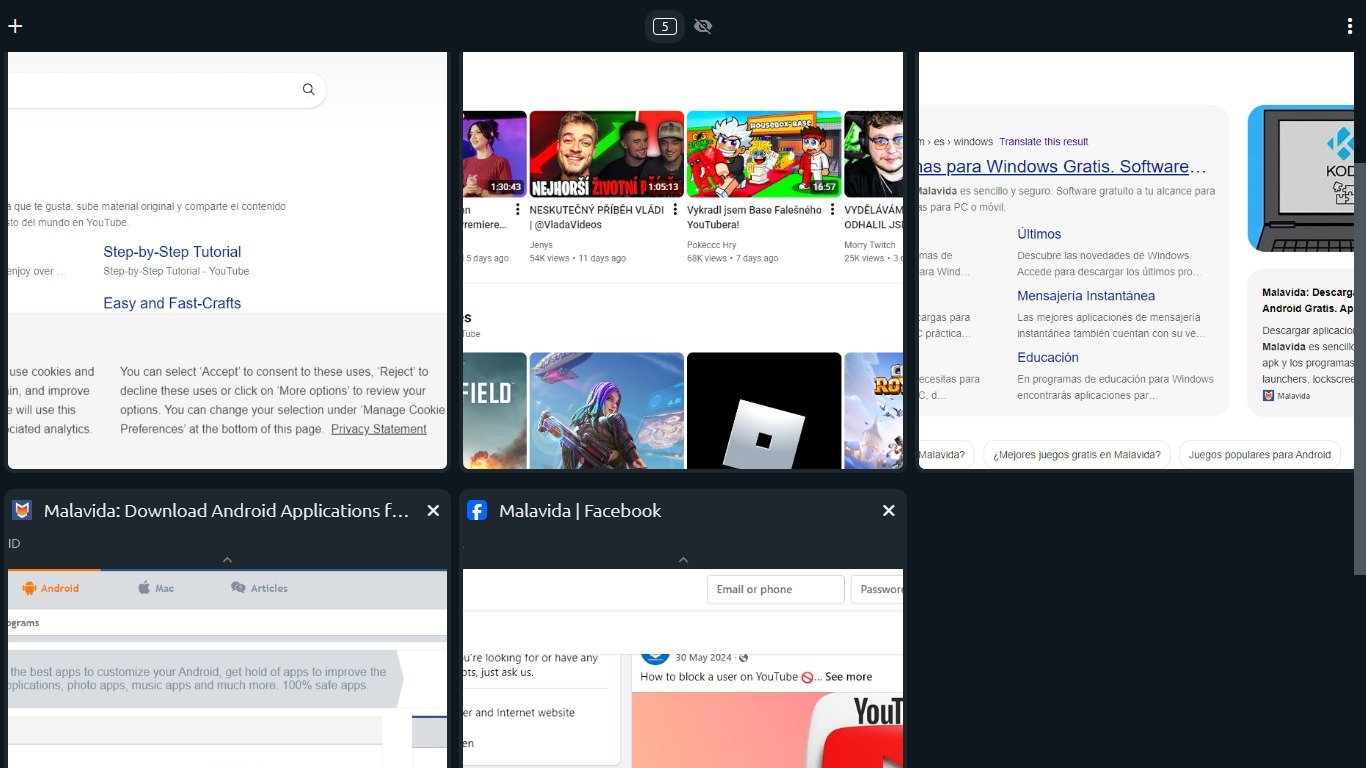
Task: Collapse chevron in the Facebook tab preview
Action: pyautogui.click(x=683, y=560)
